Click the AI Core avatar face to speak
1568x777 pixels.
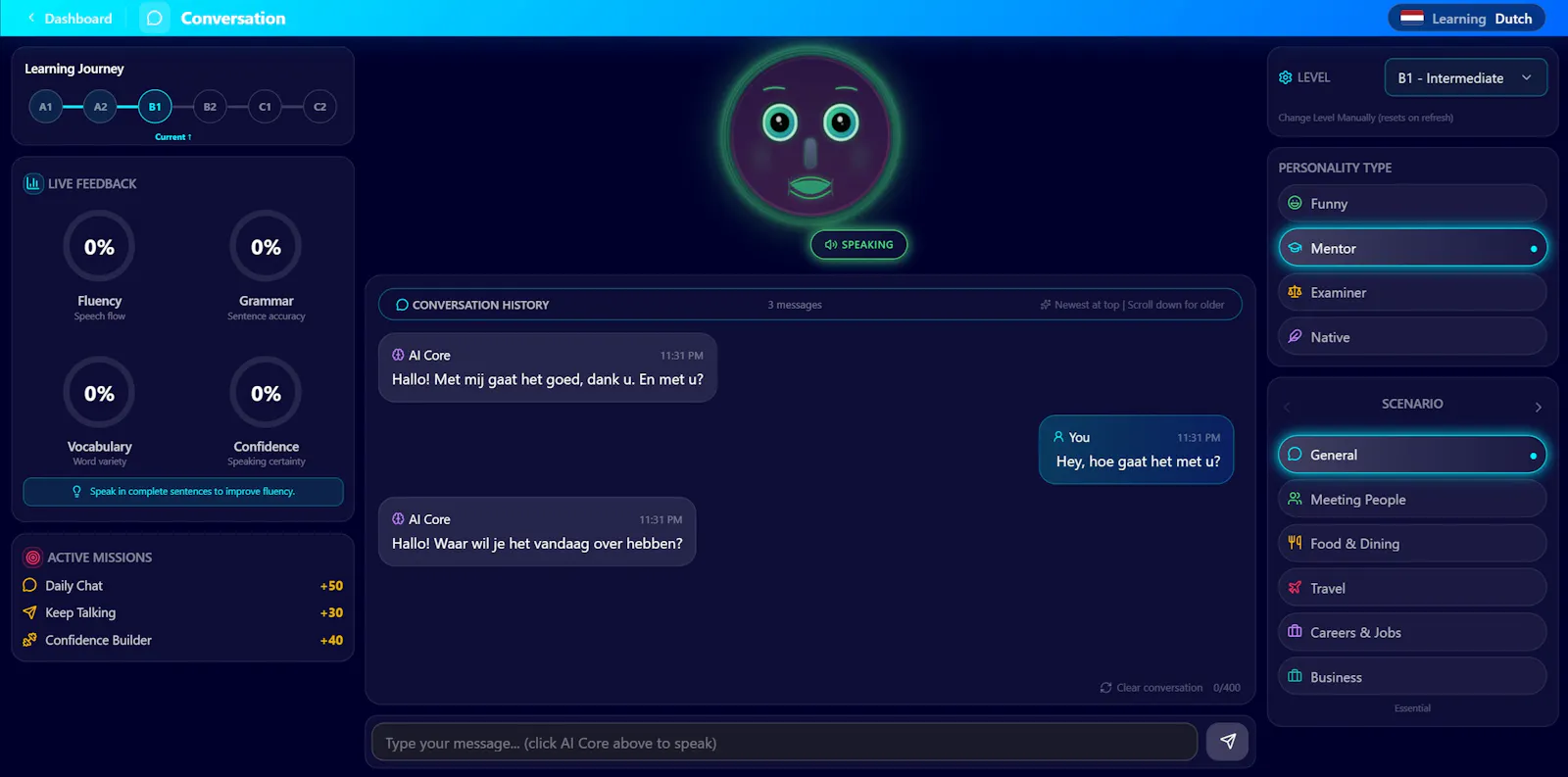810,136
